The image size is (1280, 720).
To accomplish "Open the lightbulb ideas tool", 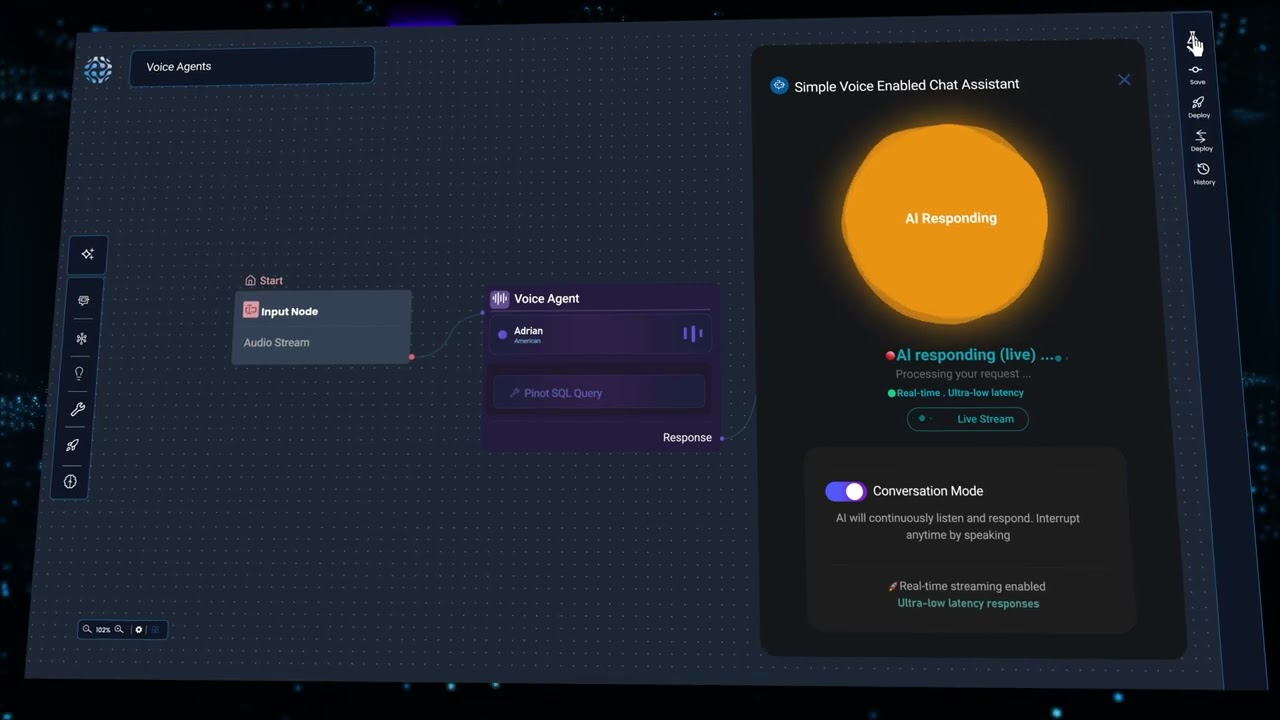I will point(79,373).
